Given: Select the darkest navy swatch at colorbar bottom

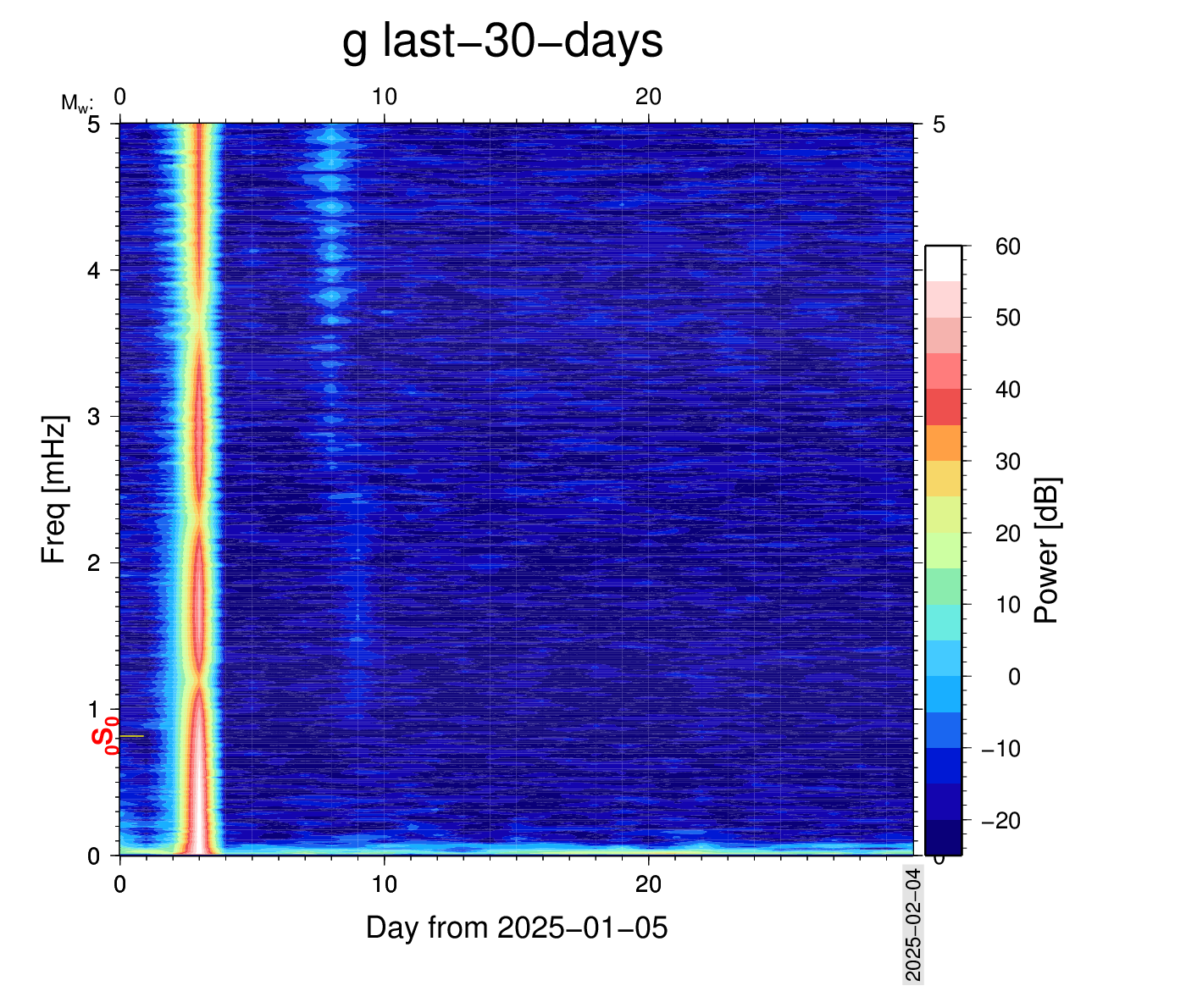Looking at the screenshot, I should 942,837.
